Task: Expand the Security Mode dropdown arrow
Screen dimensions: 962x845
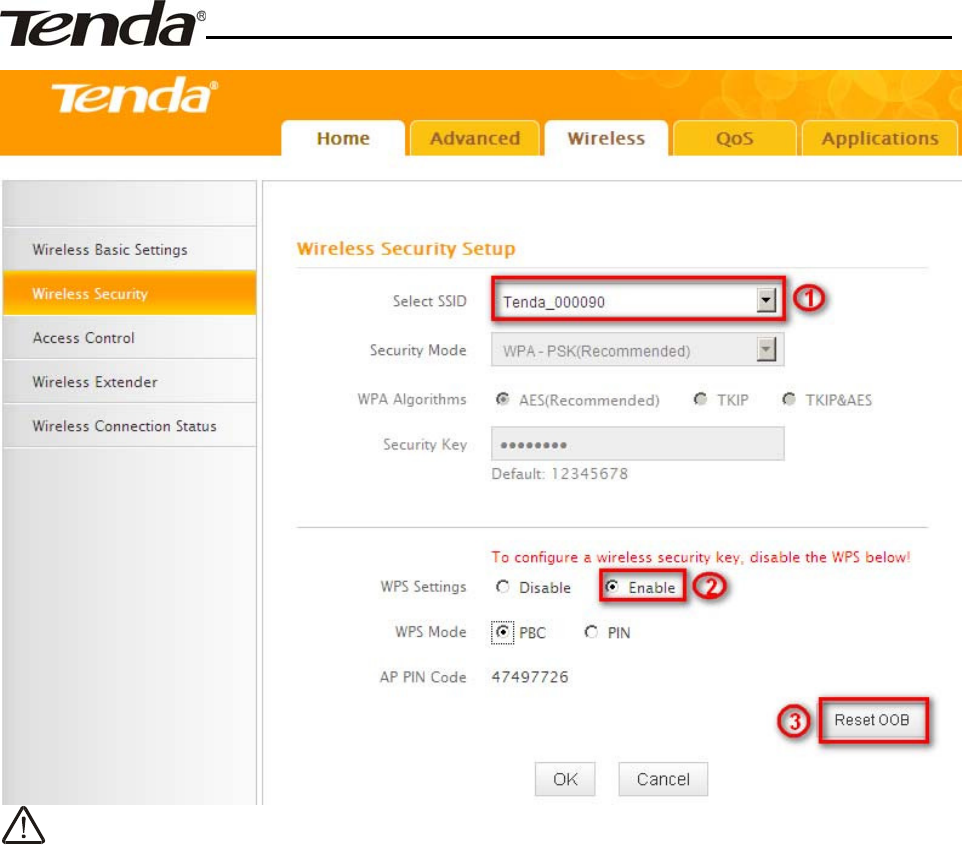Action: 766,350
